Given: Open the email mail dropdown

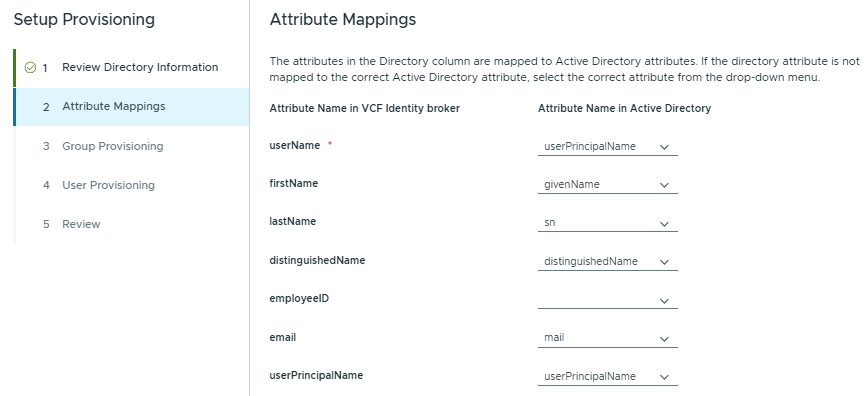Looking at the screenshot, I should click(x=607, y=338).
